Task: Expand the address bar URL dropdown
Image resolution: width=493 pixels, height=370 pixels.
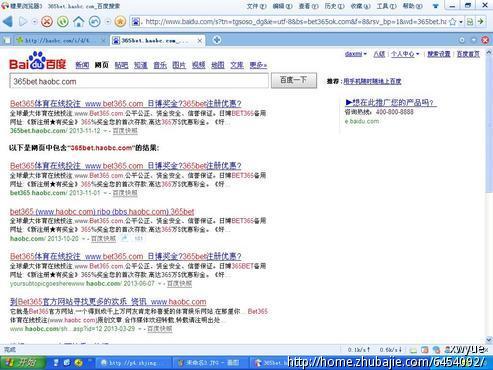Action: click(461, 22)
